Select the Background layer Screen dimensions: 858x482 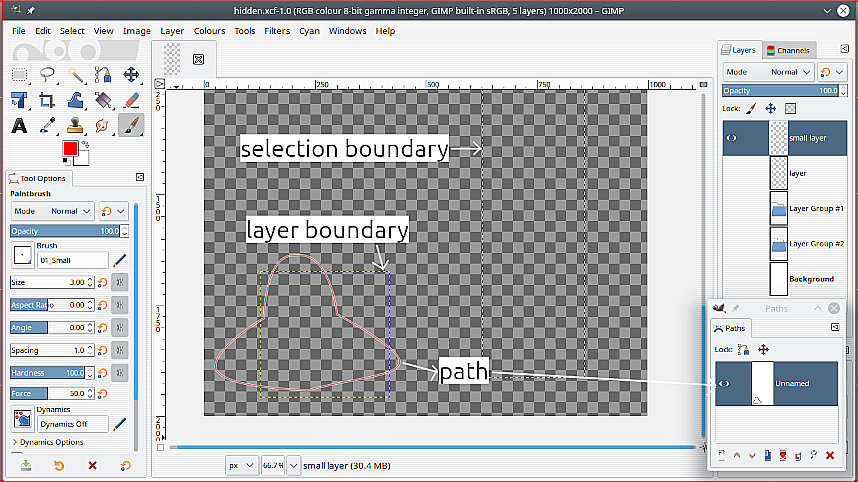pyautogui.click(x=785, y=279)
